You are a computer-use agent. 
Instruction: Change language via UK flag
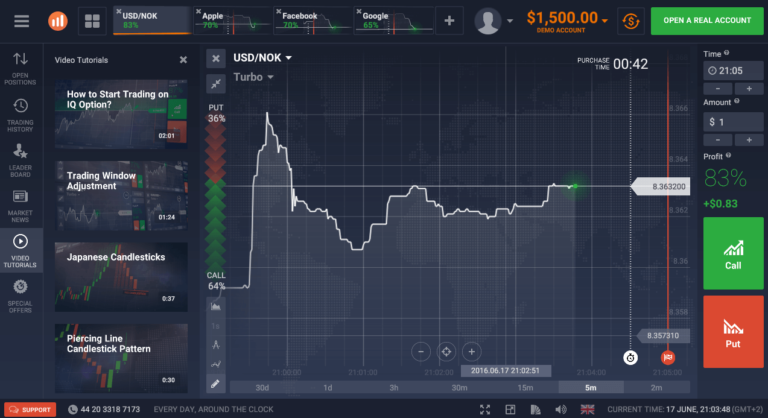click(587, 409)
